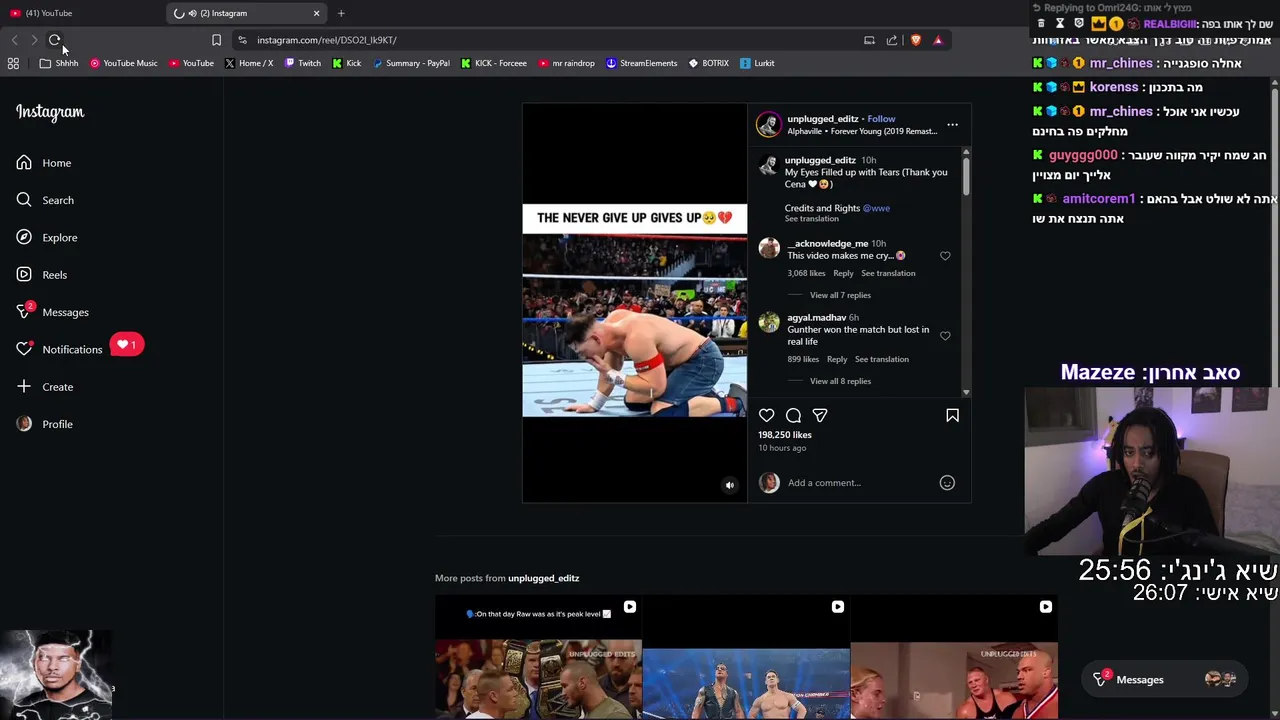Click Create new post
Viewport: 1280px width, 720px height.
(x=45, y=387)
